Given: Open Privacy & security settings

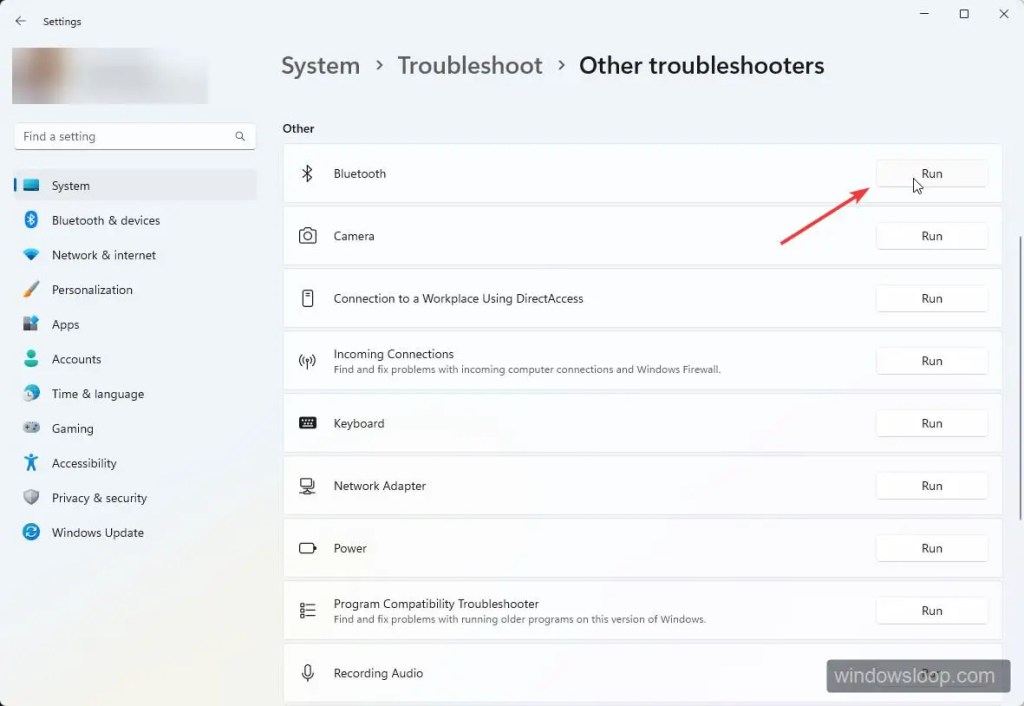Looking at the screenshot, I should (x=99, y=498).
